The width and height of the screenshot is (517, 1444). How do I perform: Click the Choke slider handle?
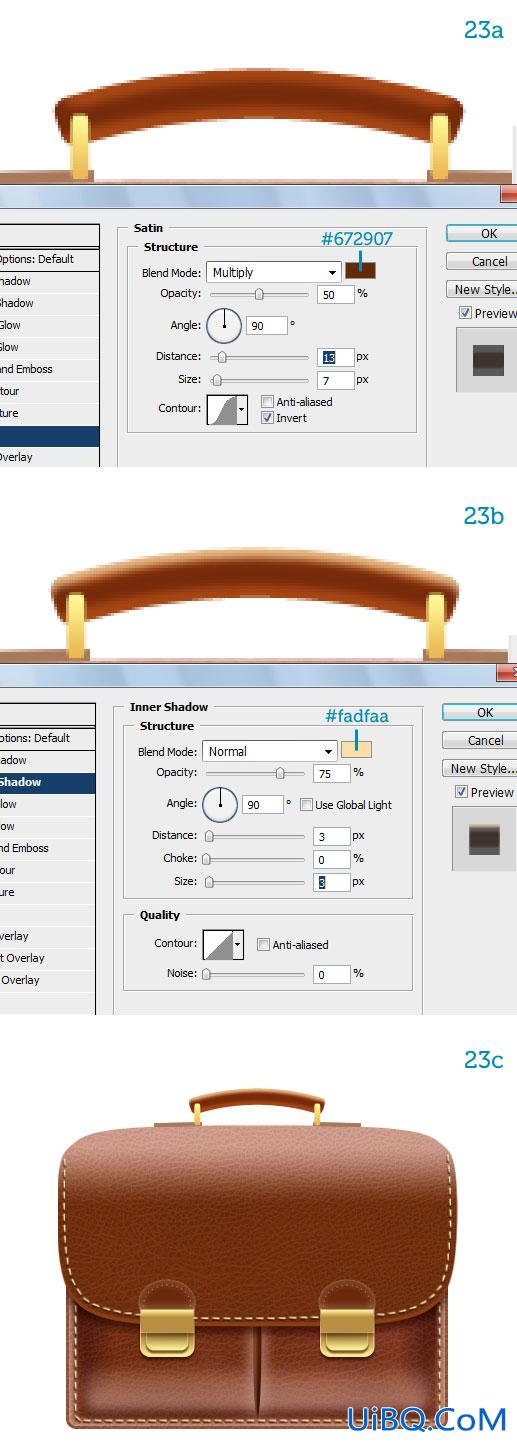click(x=207, y=859)
